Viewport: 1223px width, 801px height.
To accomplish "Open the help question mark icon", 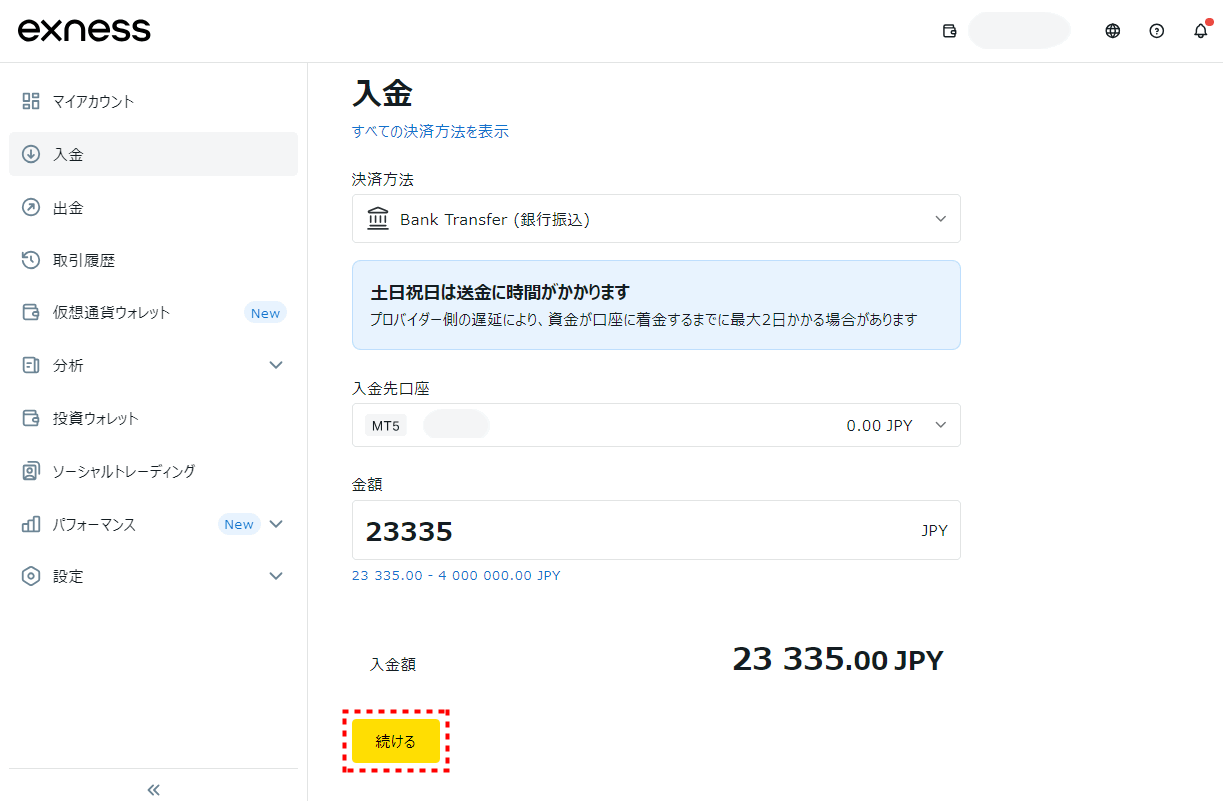I will click(x=1157, y=31).
